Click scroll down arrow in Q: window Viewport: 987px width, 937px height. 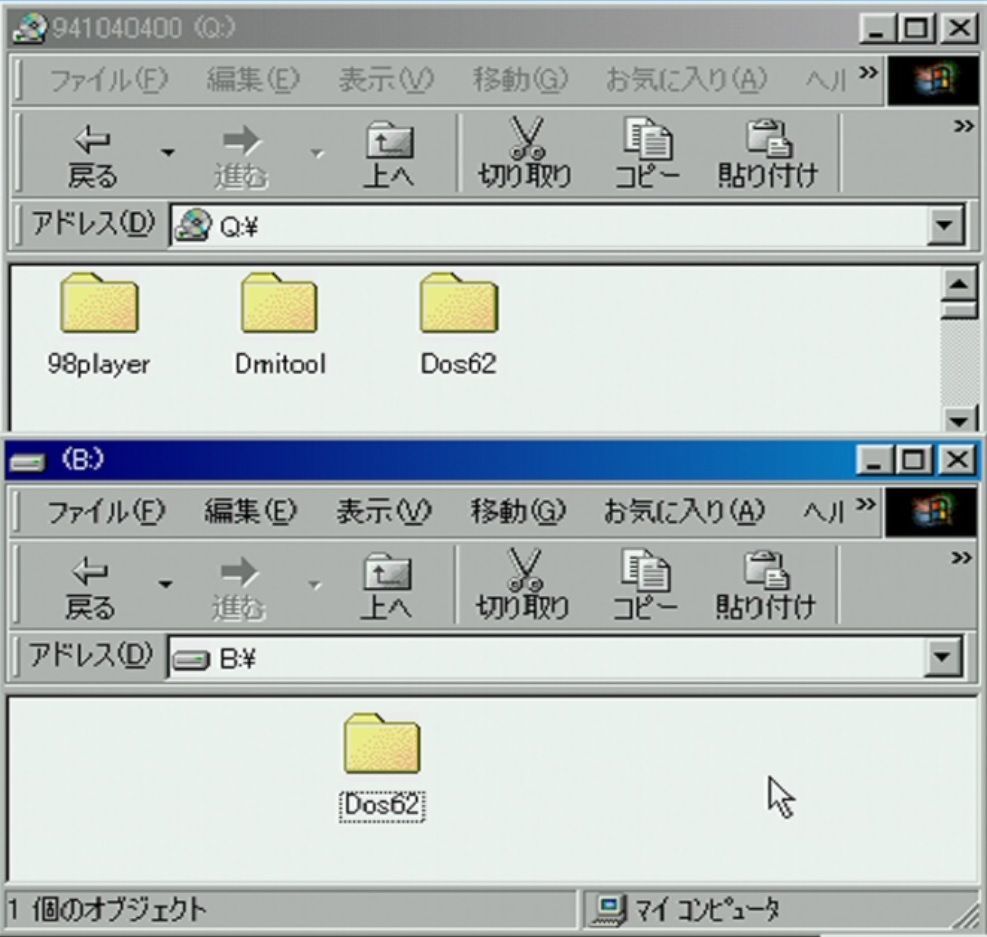coord(959,418)
